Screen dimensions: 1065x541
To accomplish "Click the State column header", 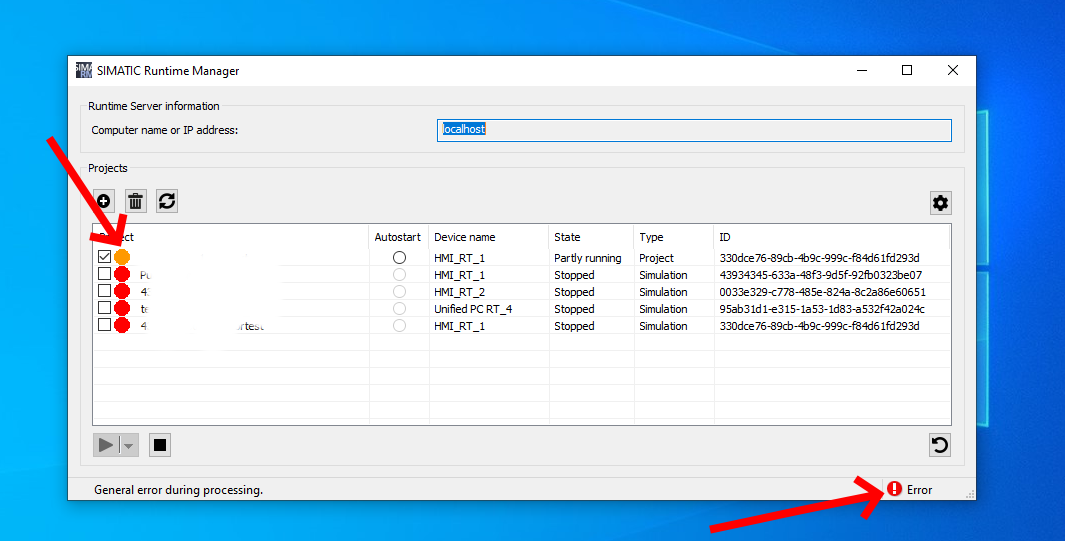I will (x=591, y=237).
